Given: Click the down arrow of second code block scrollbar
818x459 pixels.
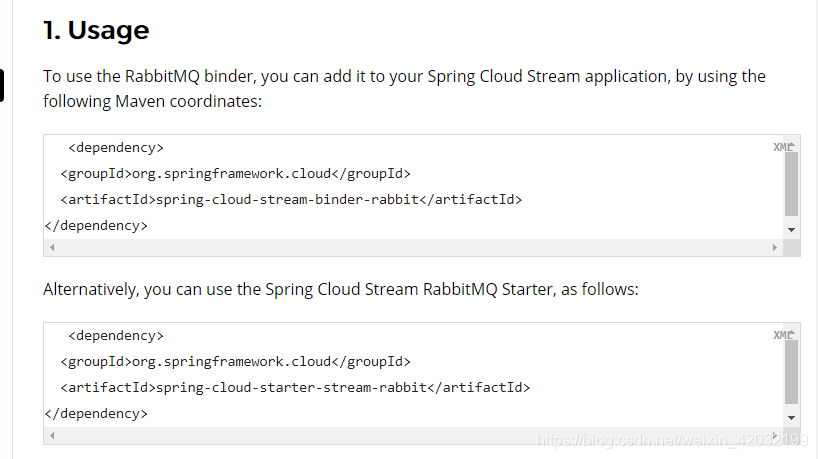Looking at the screenshot, I should pos(791,418).
